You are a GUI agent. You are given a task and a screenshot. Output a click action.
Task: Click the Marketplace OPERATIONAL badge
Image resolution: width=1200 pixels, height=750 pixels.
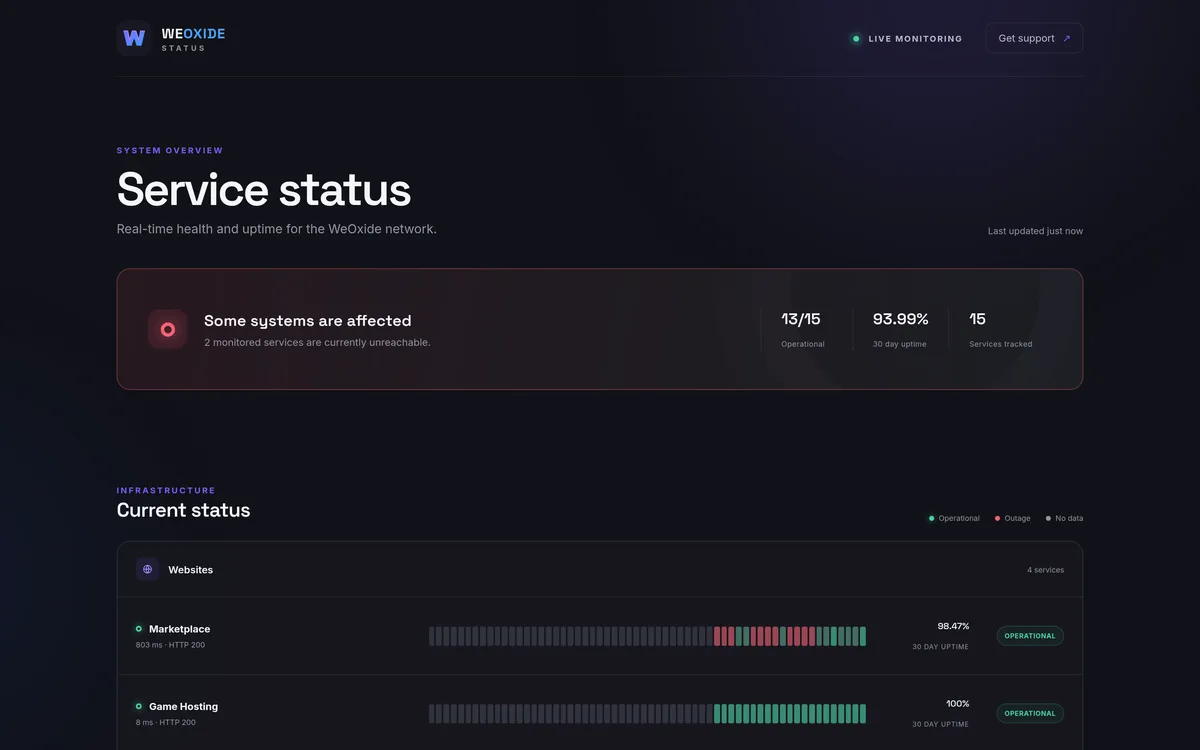[1030, 636]
